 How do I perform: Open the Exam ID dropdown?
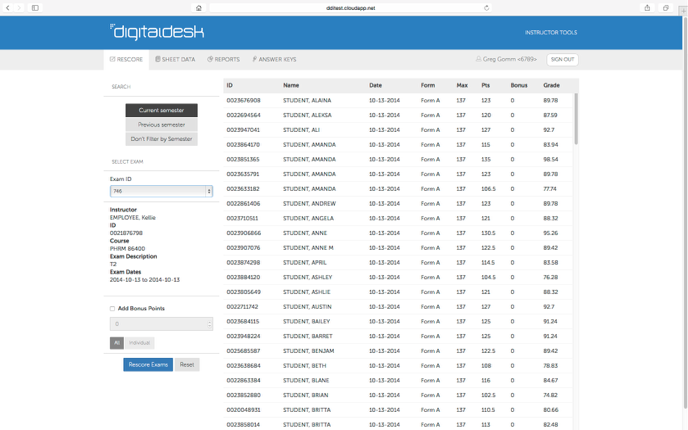(161, 191)
